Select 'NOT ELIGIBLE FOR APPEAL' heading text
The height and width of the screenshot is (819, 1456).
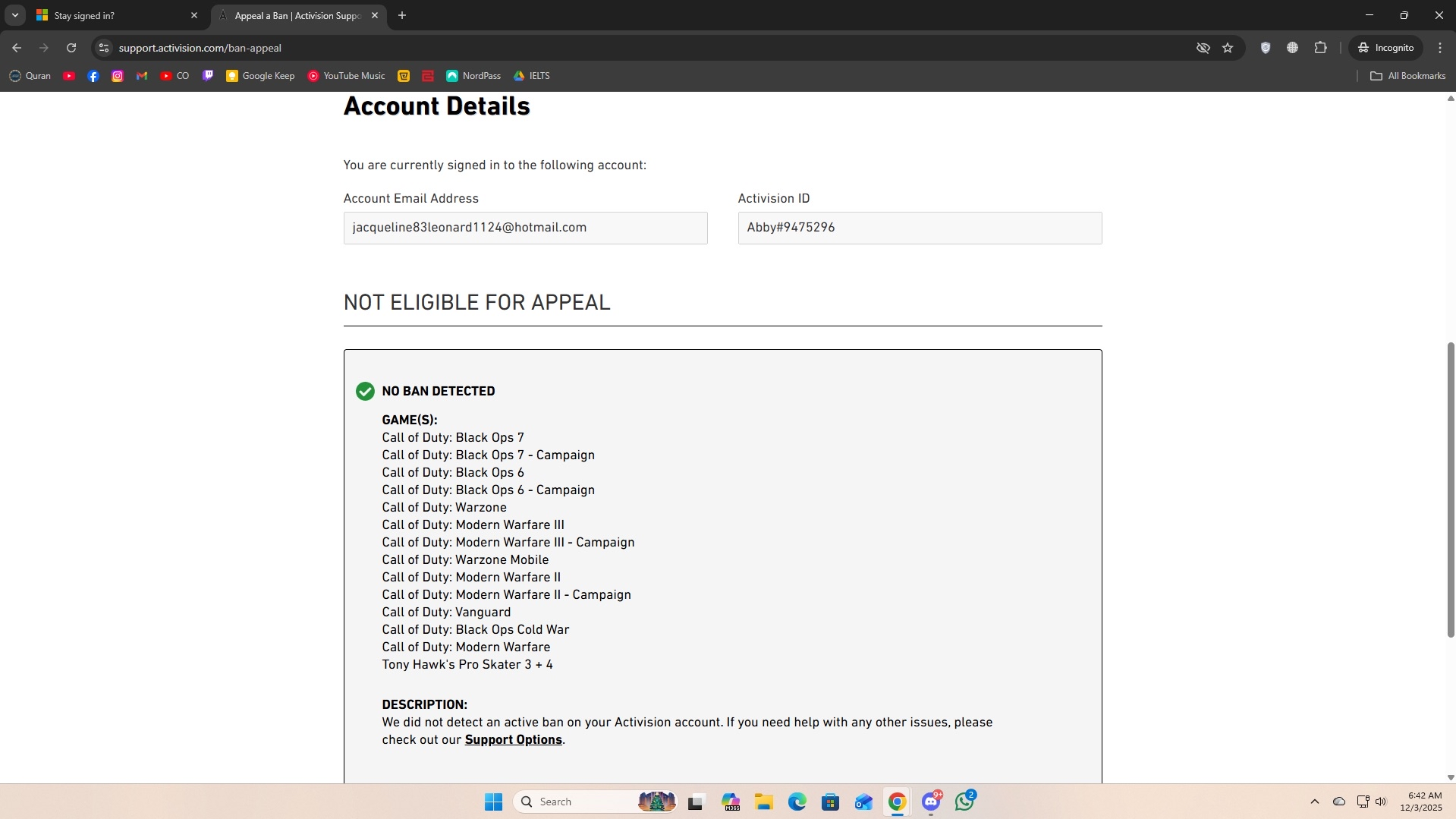(x=476, y=302)
